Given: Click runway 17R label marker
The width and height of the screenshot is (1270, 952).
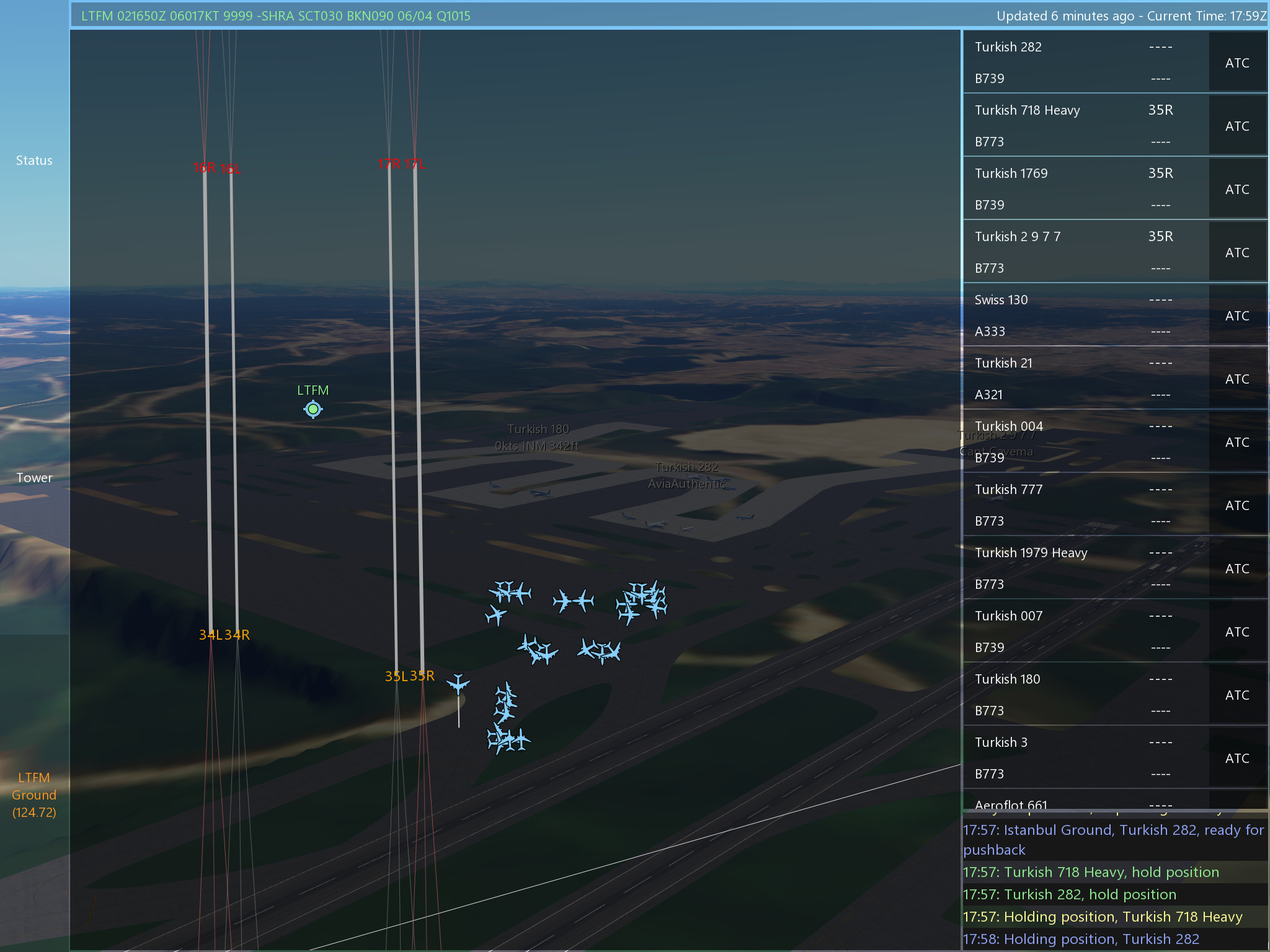Looking at the screenshot, I should click(x=389, y=164).
